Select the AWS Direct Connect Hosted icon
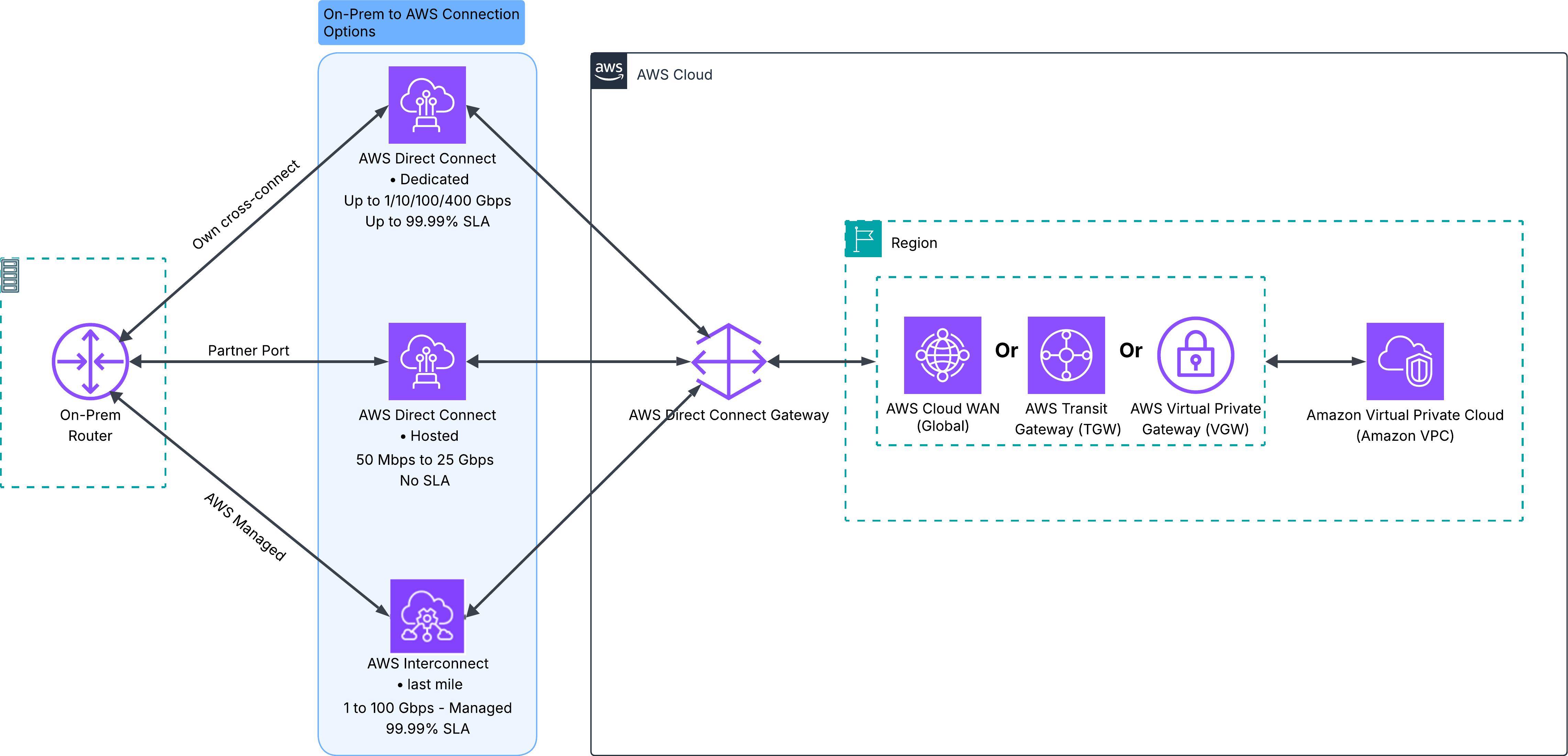Image resolution: width=1568 pixels, height=756 pixels. click(427, 361)
